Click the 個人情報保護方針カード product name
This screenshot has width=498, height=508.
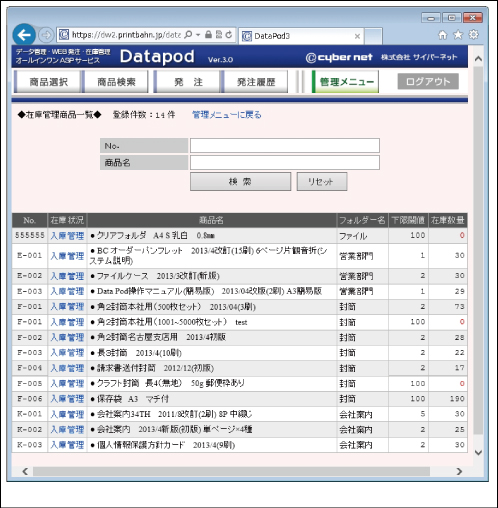[163, 445]
